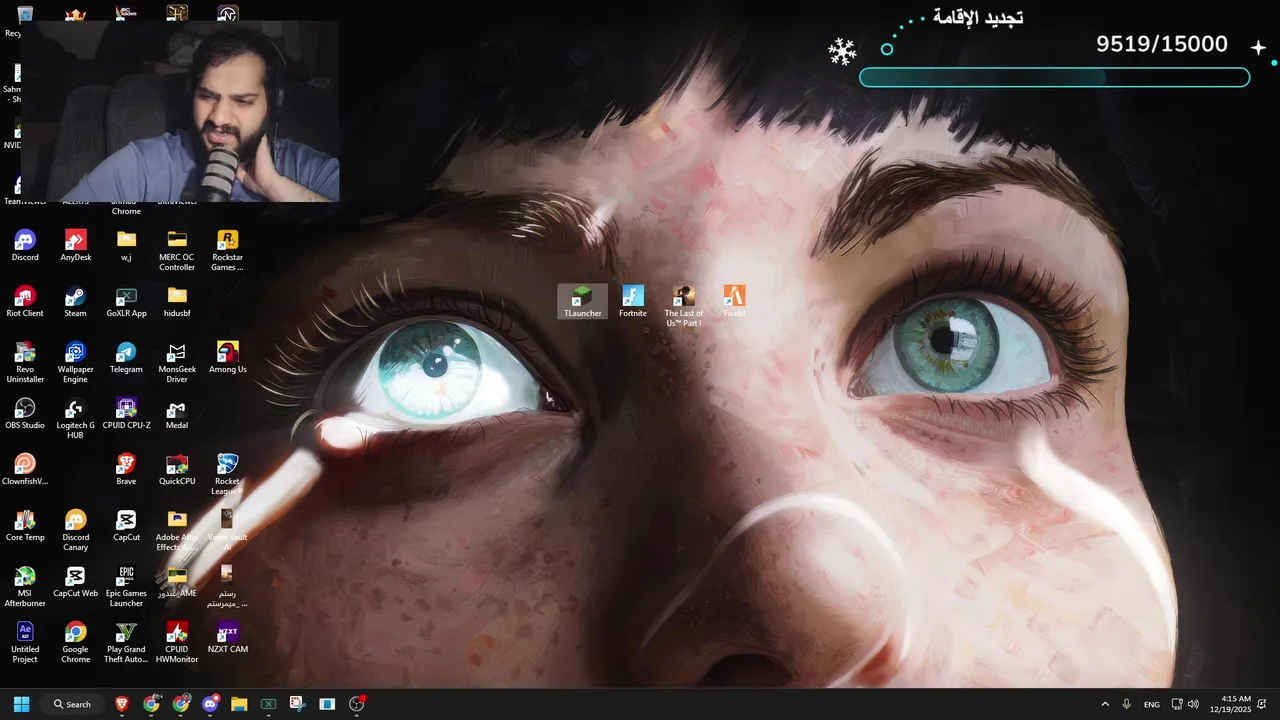Launch Google Chrome from desktop shortcut
The height and width of the screenshot is (720, 1280).
(76, 642)
